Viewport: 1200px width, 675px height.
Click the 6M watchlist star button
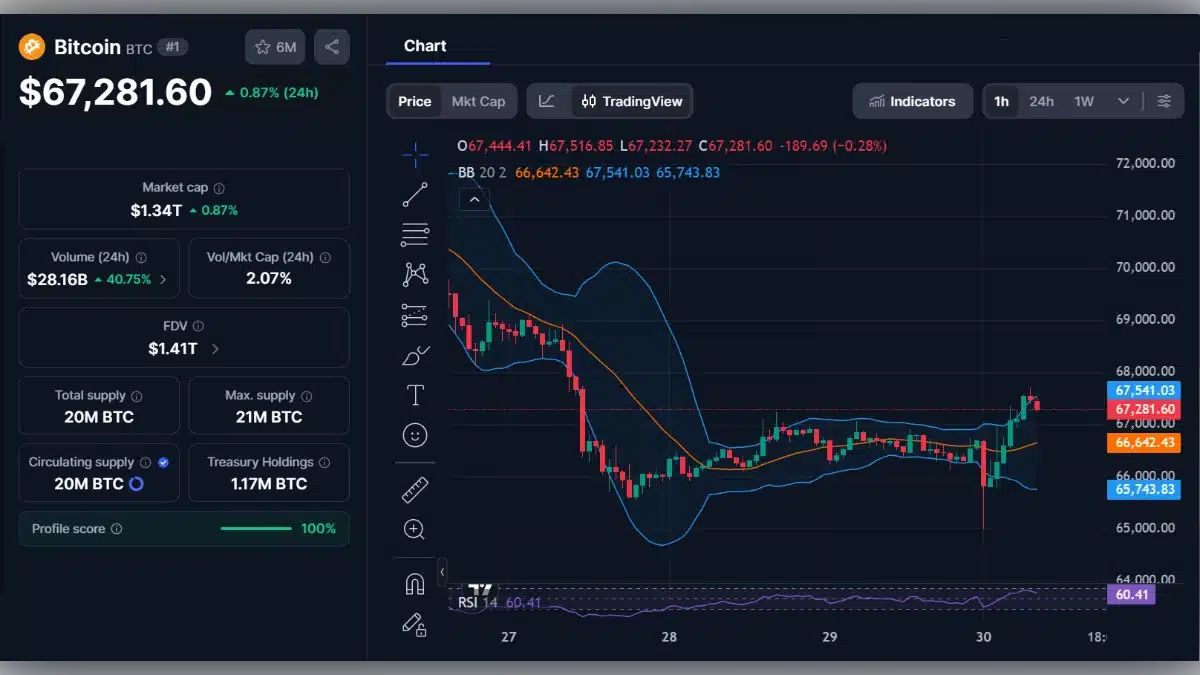(274, 46)
